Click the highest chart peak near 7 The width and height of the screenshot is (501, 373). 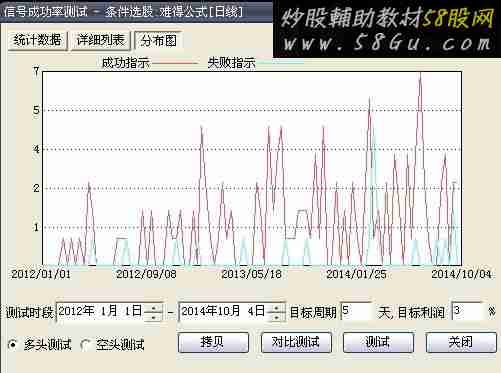420,74
